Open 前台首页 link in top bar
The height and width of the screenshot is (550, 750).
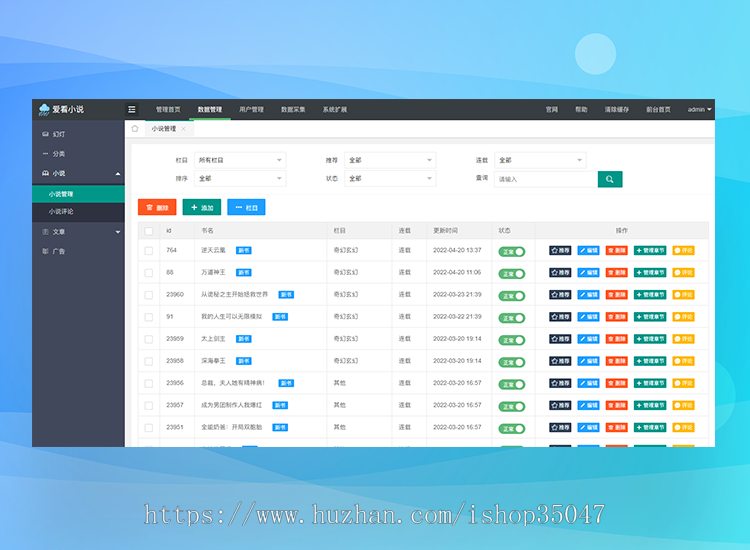click(658, 110)
